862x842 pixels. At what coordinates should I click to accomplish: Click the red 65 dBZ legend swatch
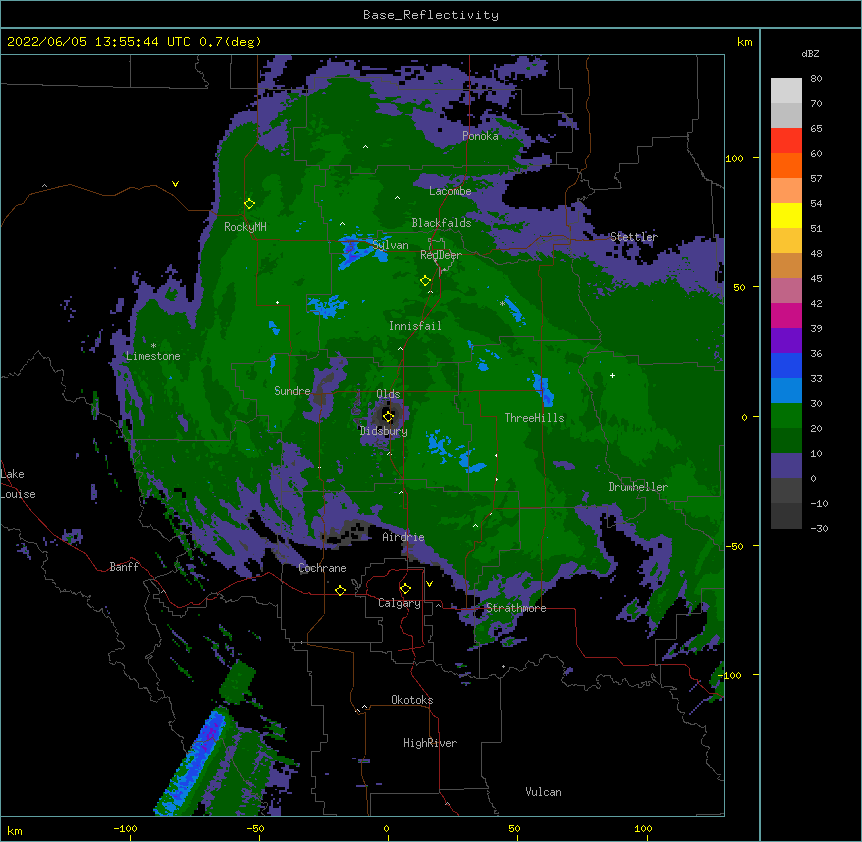click(x=786, y=141)
